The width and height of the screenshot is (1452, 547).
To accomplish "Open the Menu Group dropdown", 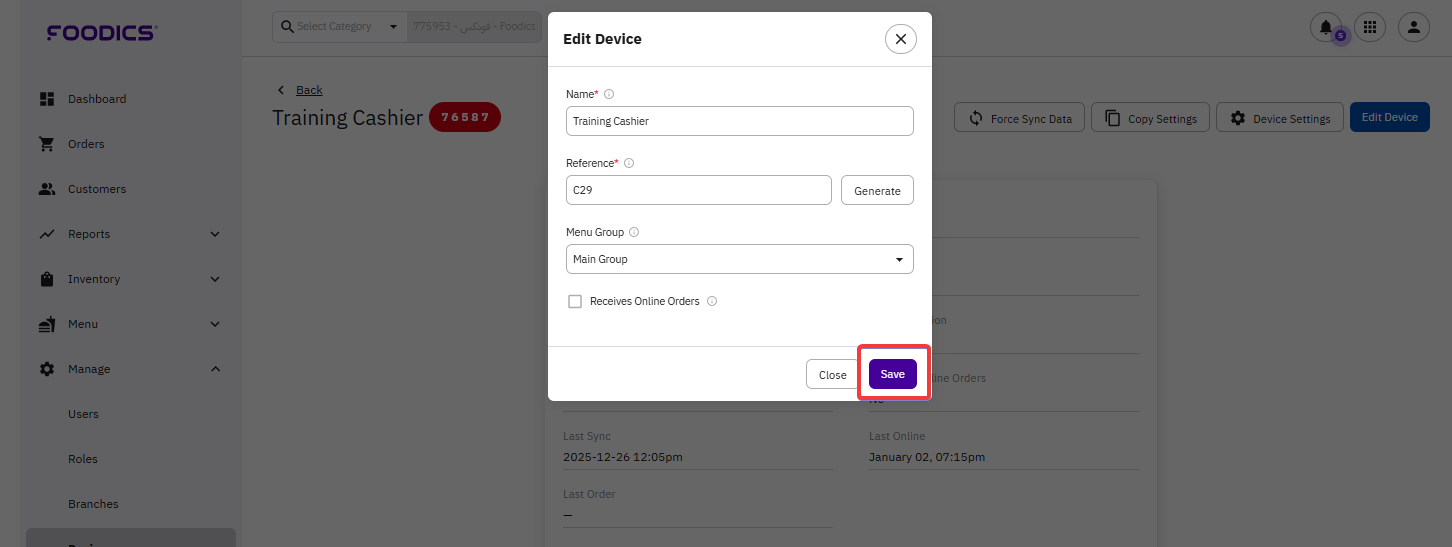I will 739,259.
